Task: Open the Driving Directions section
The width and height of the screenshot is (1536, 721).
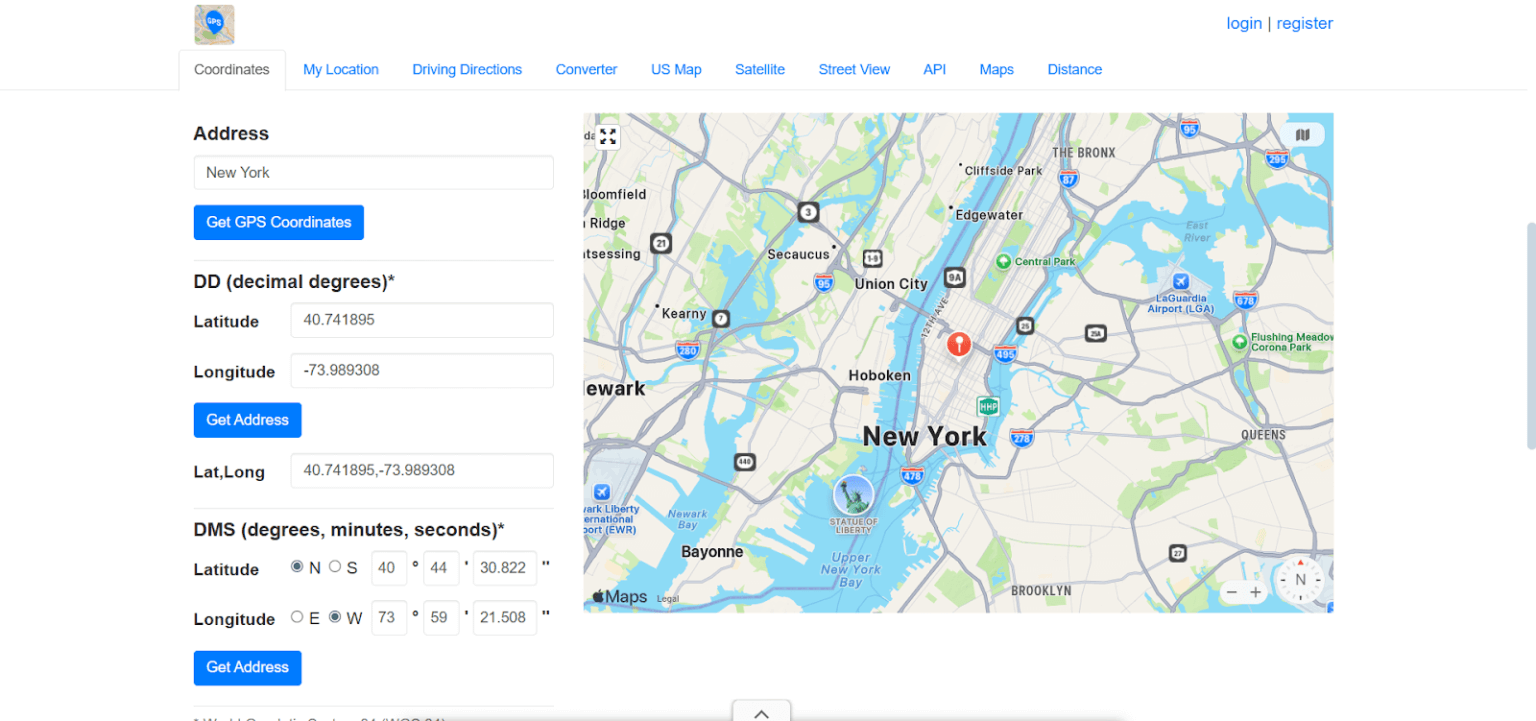Action: point(467,69)
